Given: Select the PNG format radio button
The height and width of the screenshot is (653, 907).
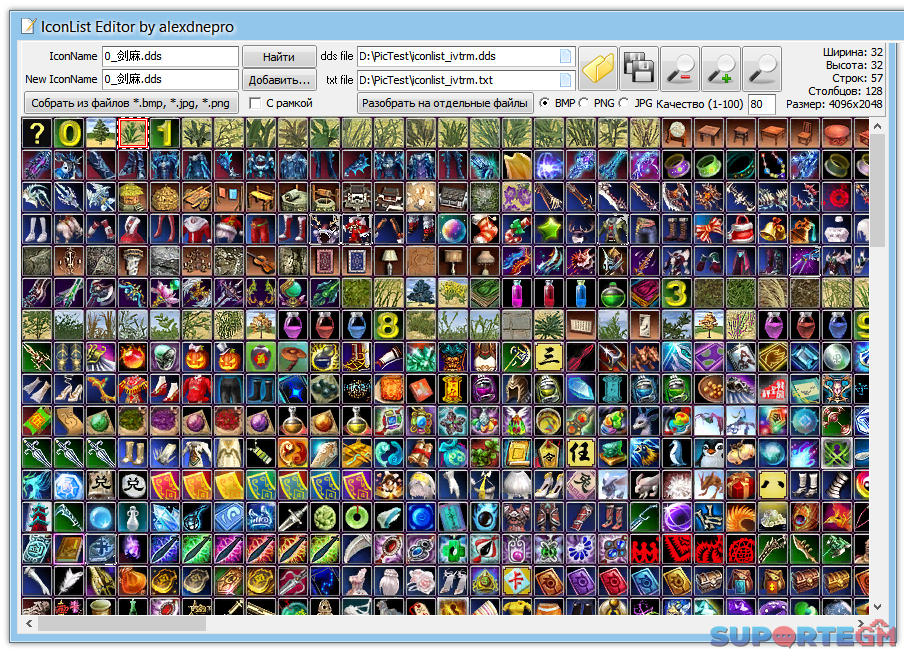Looking at the screenshot, I should coord(584,102).
